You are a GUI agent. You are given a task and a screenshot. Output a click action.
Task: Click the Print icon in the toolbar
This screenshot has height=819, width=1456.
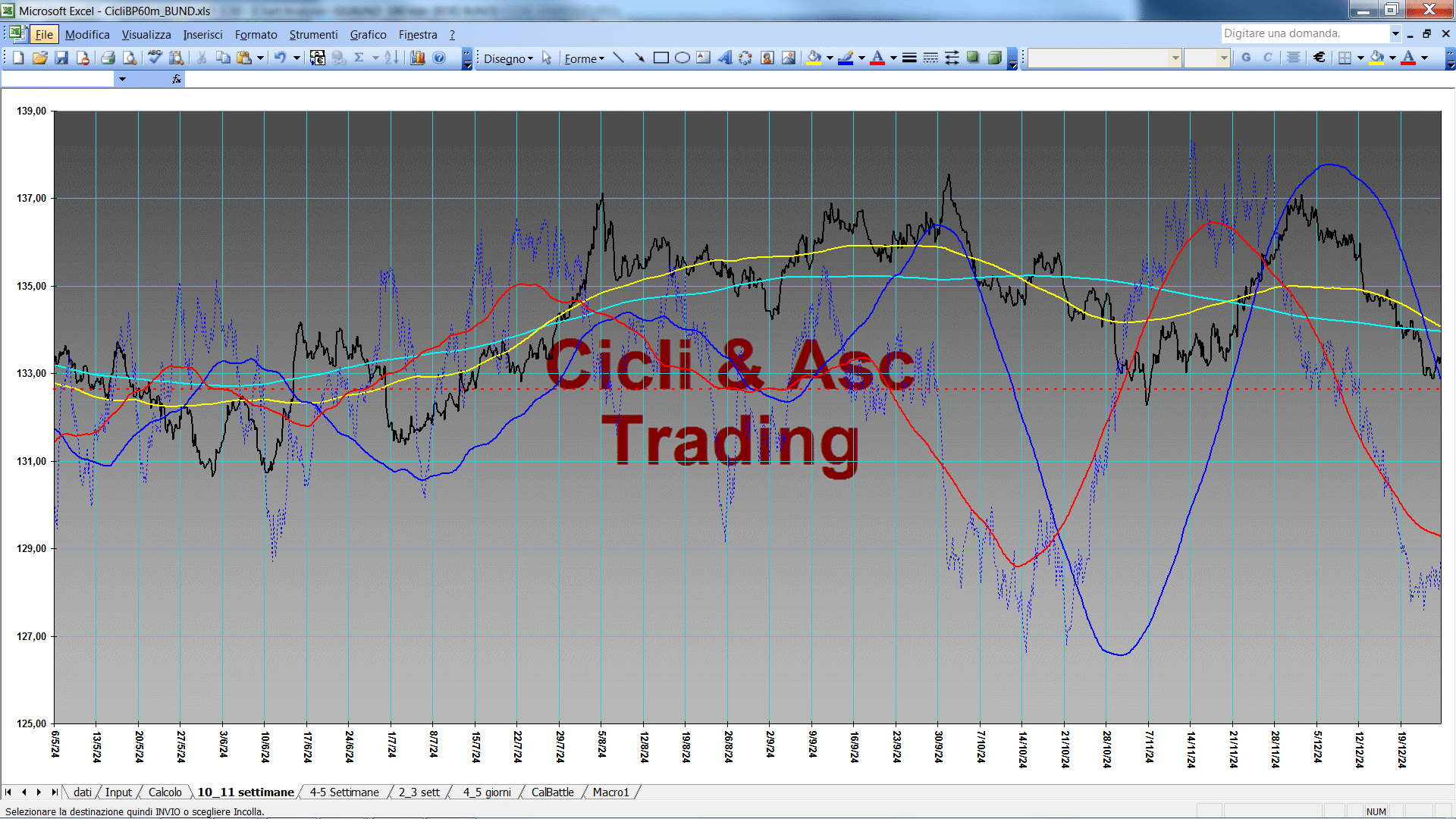point(108,58)
